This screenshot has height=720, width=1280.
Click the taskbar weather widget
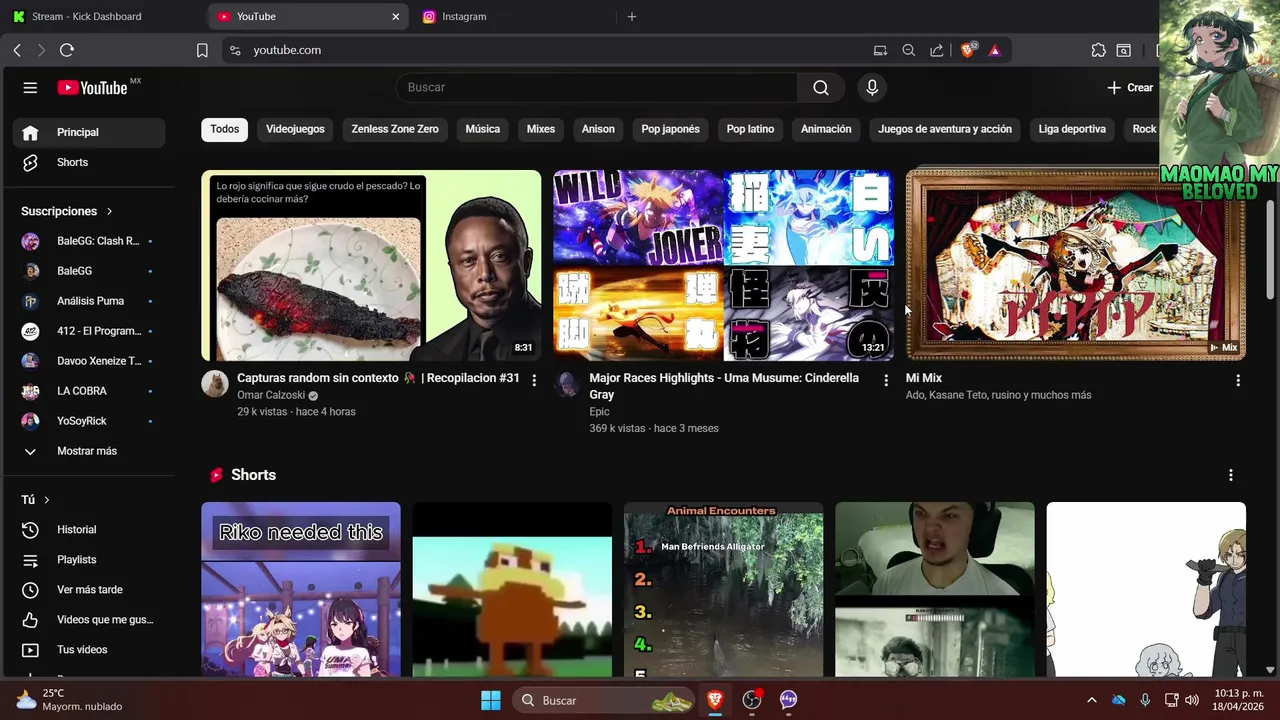69,700
